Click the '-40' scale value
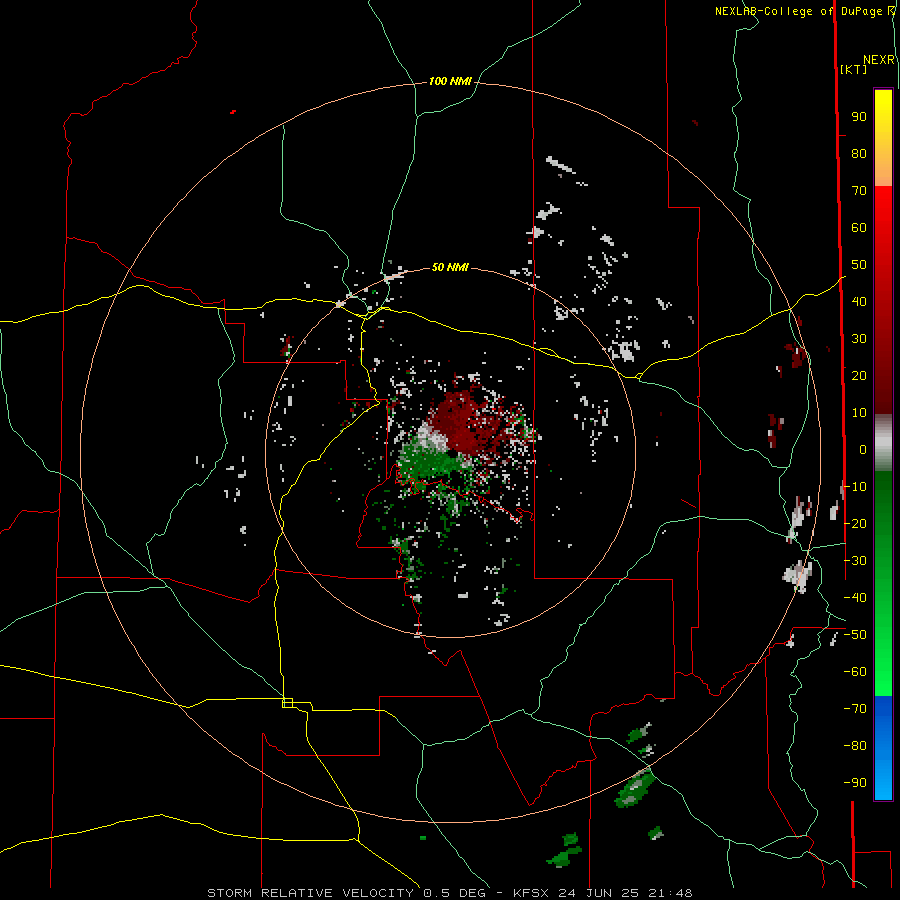The width and height of the screenshot is (900, 900). 855,598
